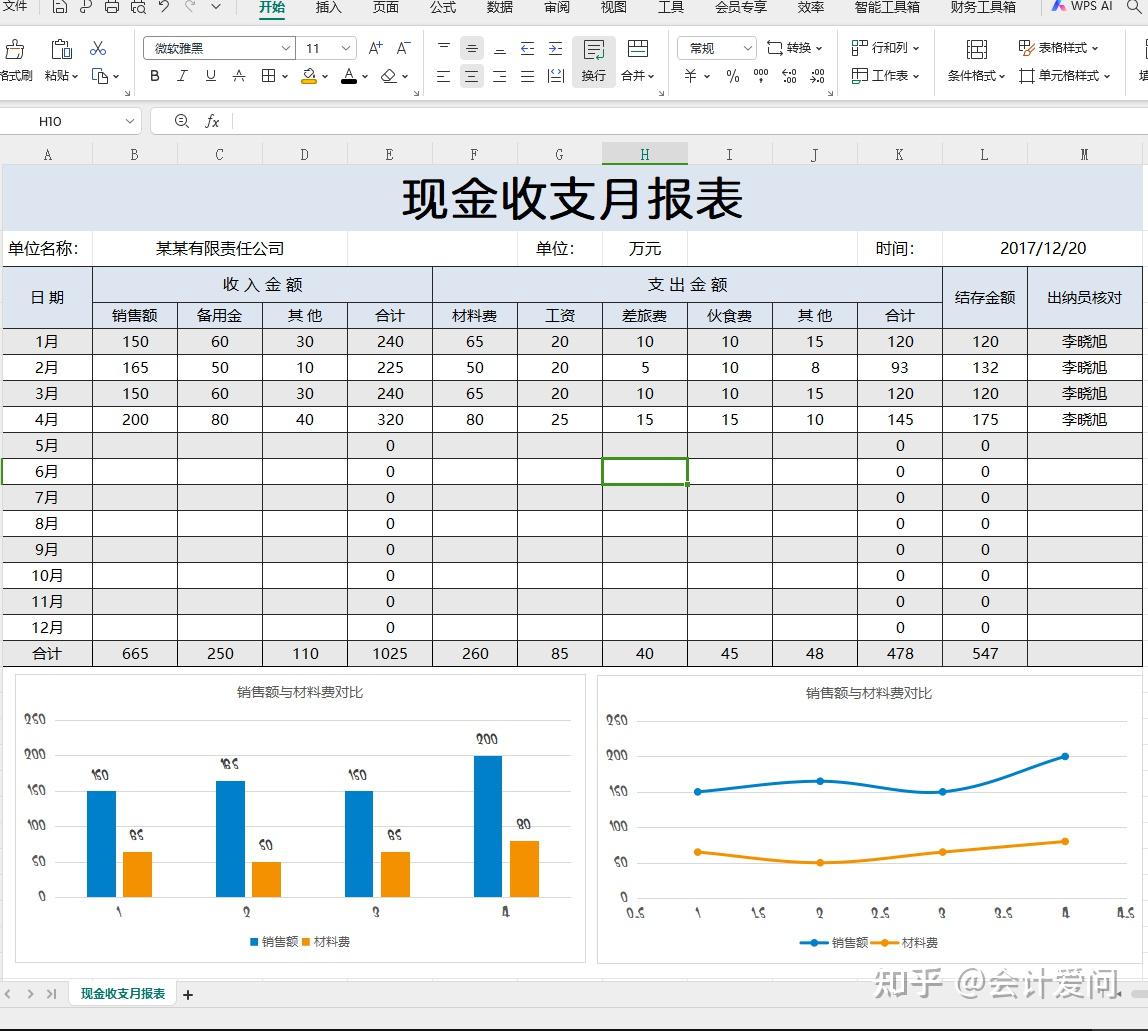The image size is (1148, 1031).
Task: Open Print Preview from quick access bar
Action: click(138, 7)
